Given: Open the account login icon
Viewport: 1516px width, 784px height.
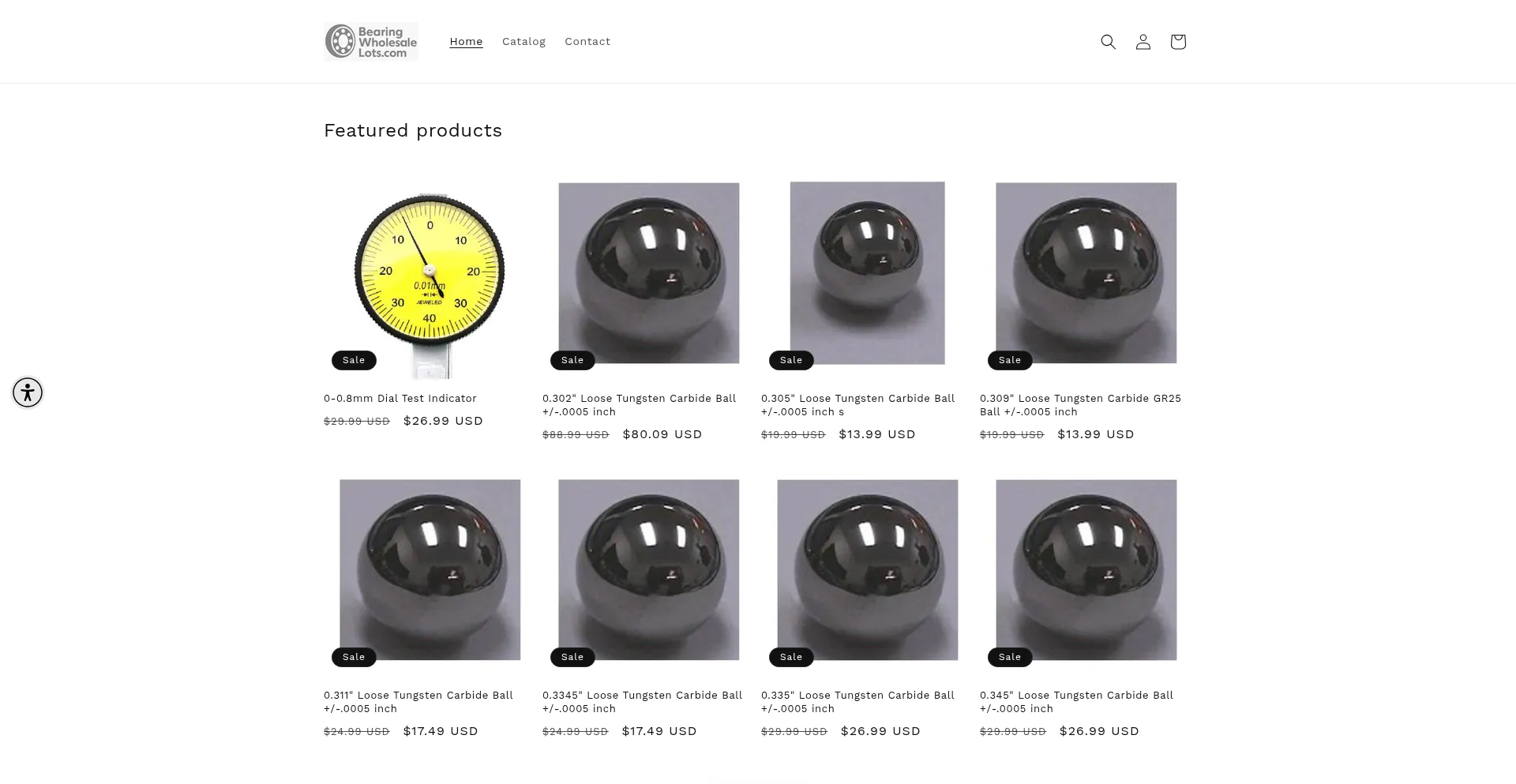Looking at the screenshot, I should (1143, 42).
